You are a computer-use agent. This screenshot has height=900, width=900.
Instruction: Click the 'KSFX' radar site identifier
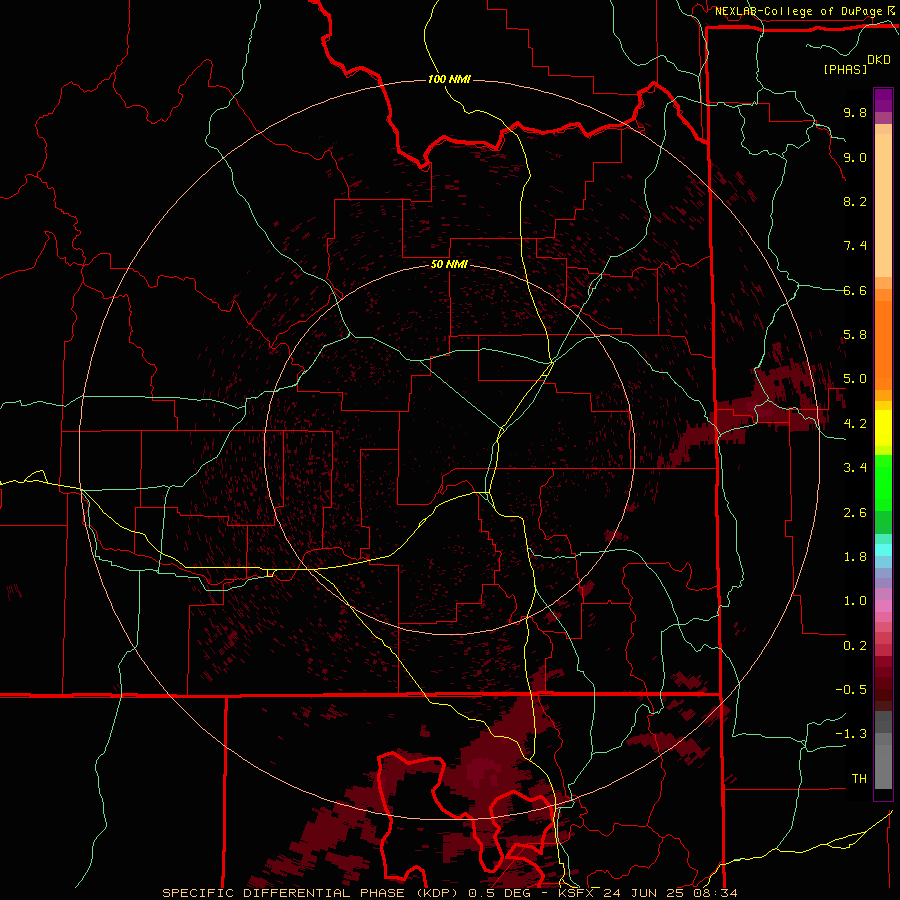pos(577,893)
